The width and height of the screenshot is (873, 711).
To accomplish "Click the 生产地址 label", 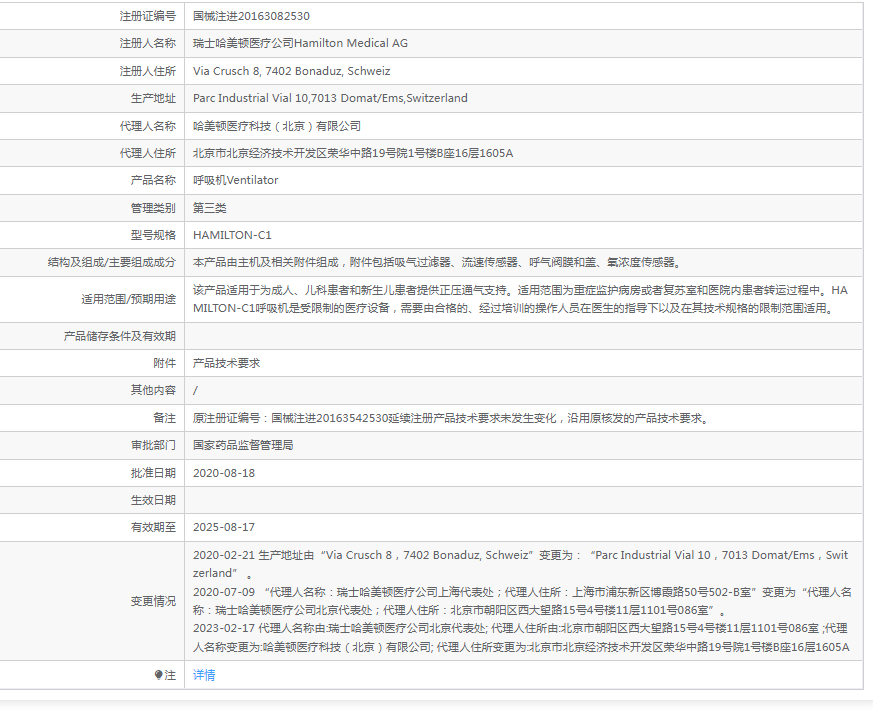I will click(153, 98).
